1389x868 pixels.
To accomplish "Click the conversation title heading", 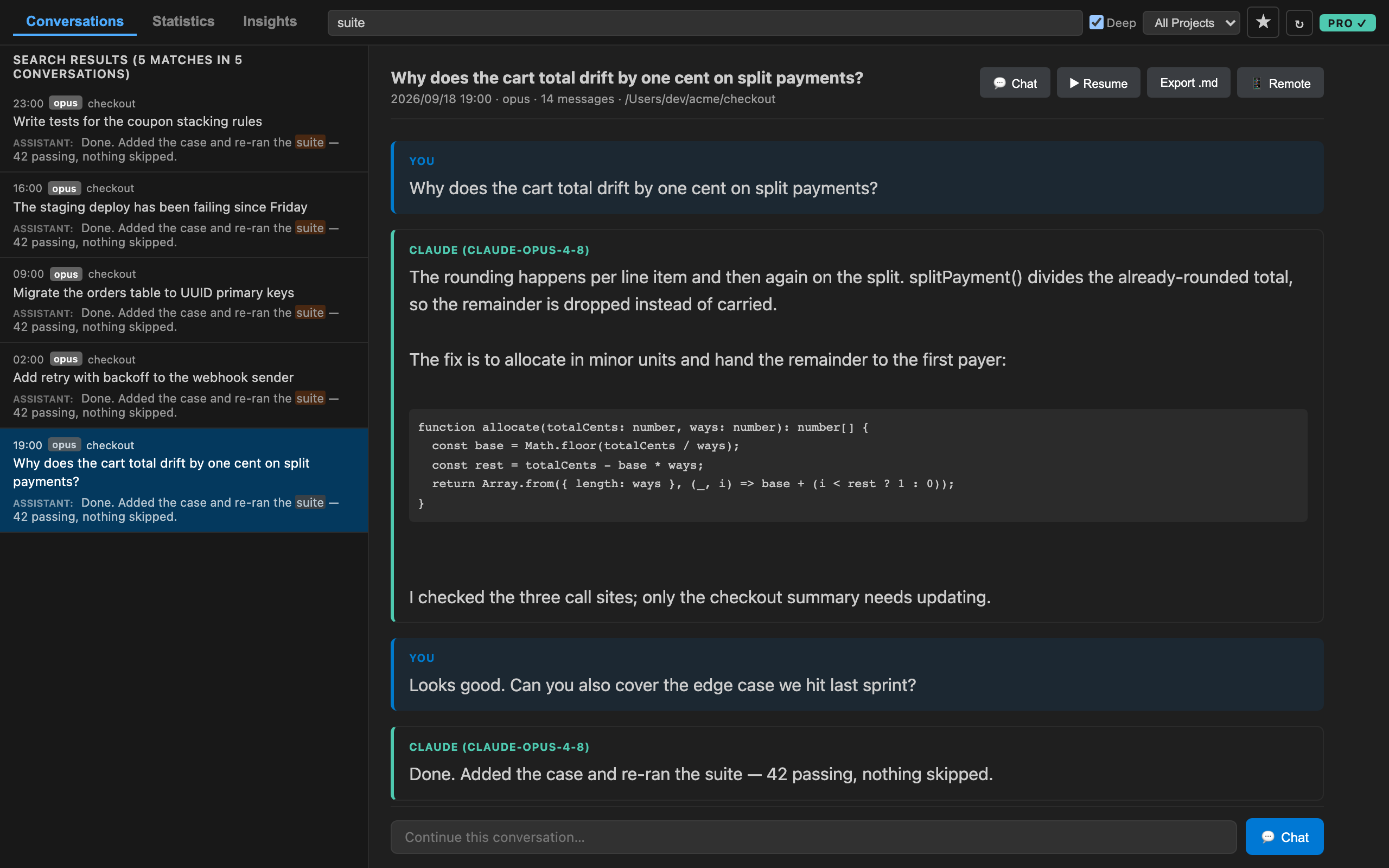I will 627,78.
